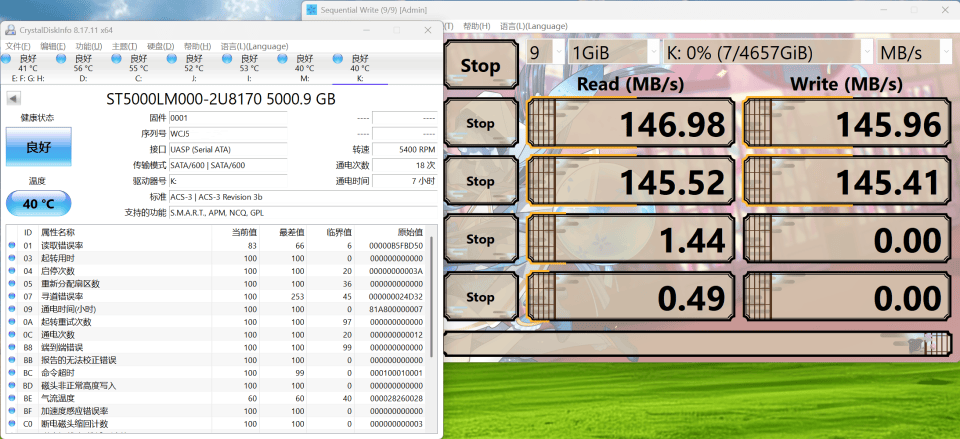Click the large Stop button beside the dropdowns
Viewport: 960px width, 439px height.
tap(481, 66)
